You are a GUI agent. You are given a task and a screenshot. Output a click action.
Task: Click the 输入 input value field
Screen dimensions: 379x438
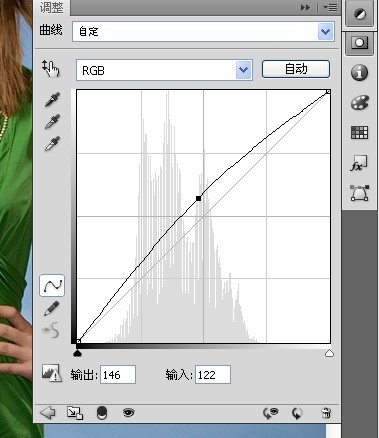pos(213,375)
